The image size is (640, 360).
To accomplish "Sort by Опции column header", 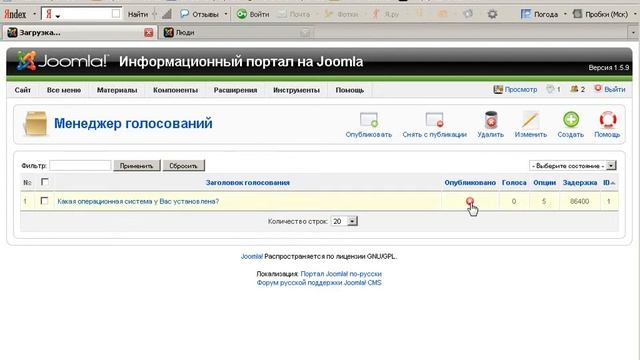I will [x=544, y=182].
